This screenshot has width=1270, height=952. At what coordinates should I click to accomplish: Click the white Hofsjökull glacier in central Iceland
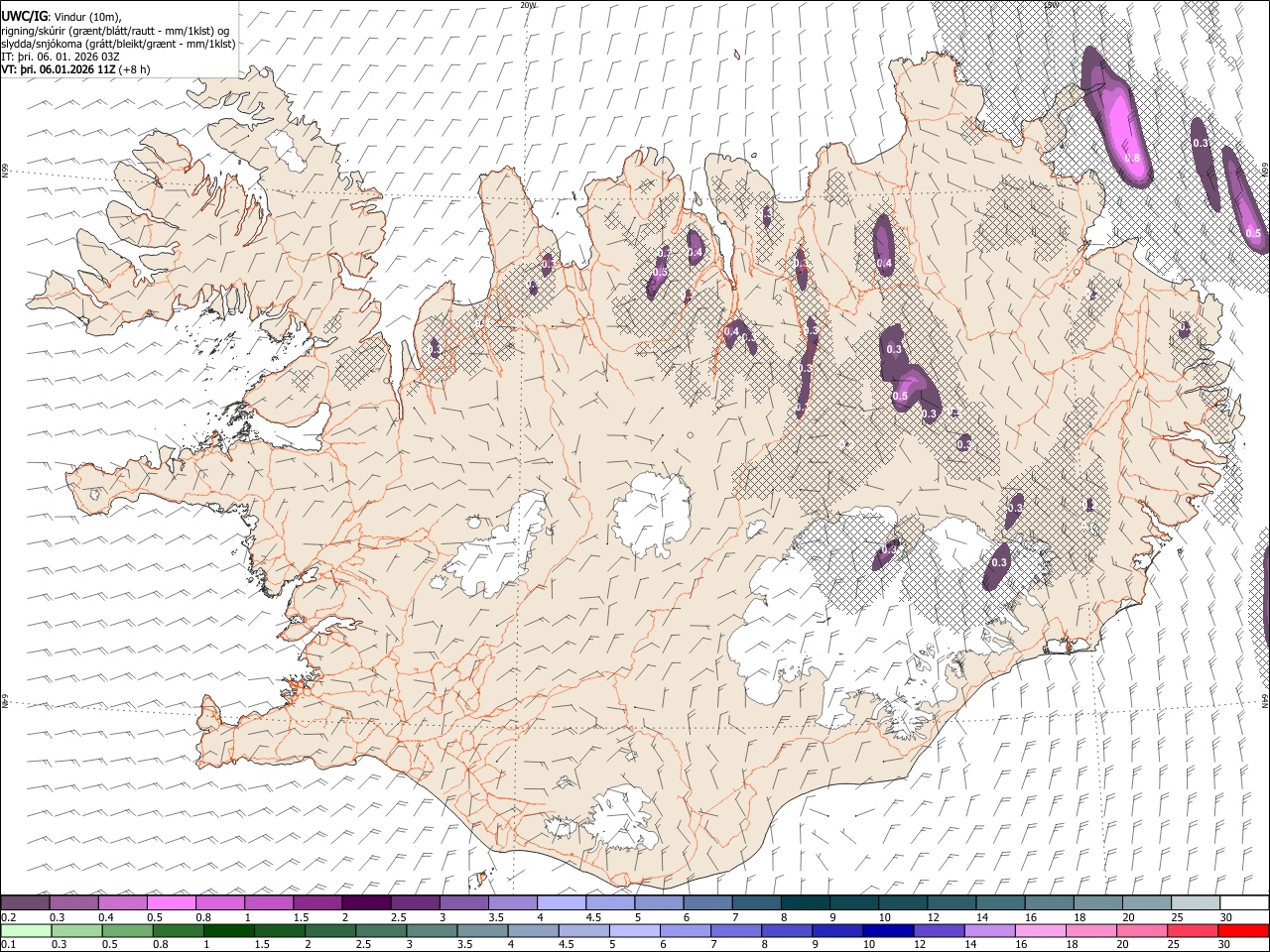(652, 515)
